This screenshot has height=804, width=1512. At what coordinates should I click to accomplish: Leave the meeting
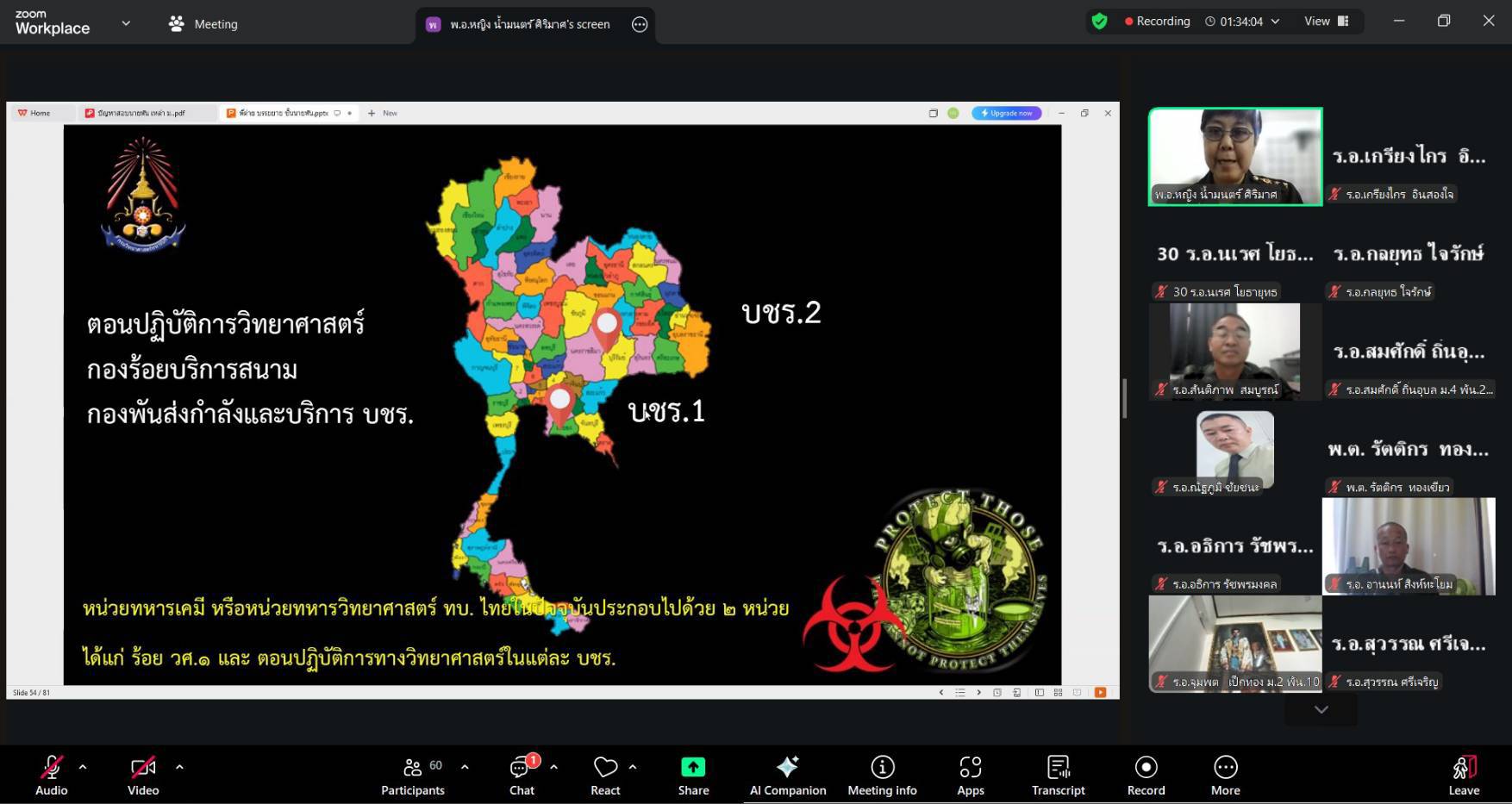1463,776
